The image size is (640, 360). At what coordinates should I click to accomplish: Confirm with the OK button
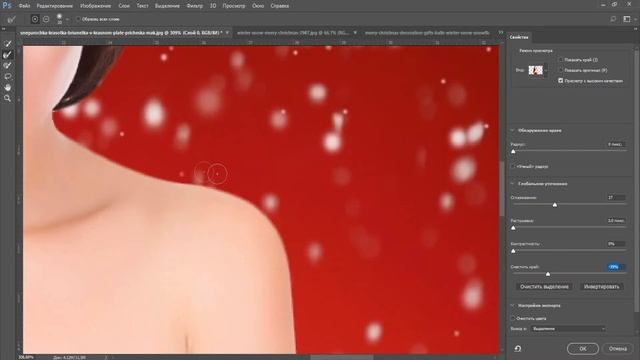tap(582, 349)
